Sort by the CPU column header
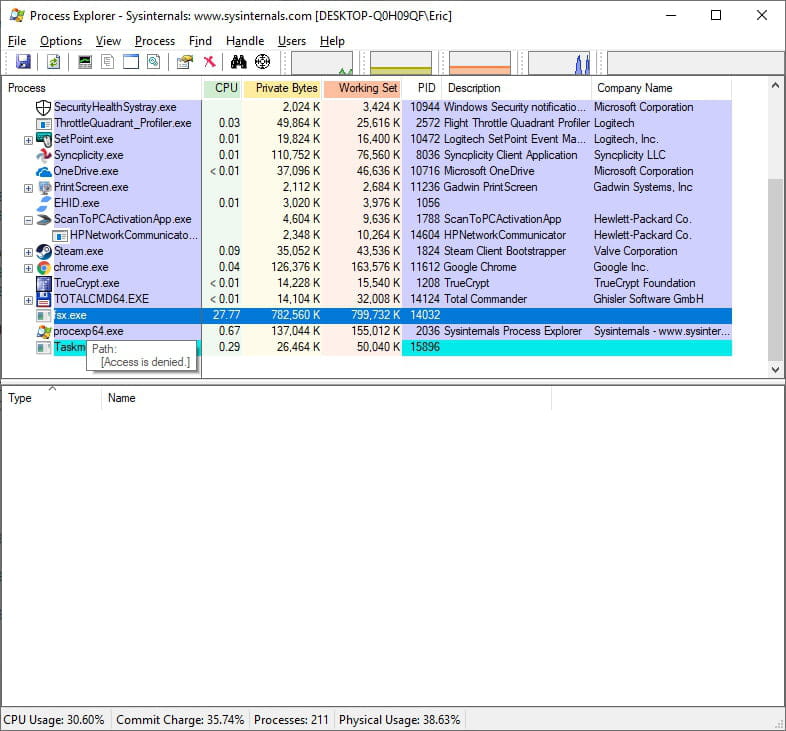Screen dimensions: 786x731 (223, 88)
